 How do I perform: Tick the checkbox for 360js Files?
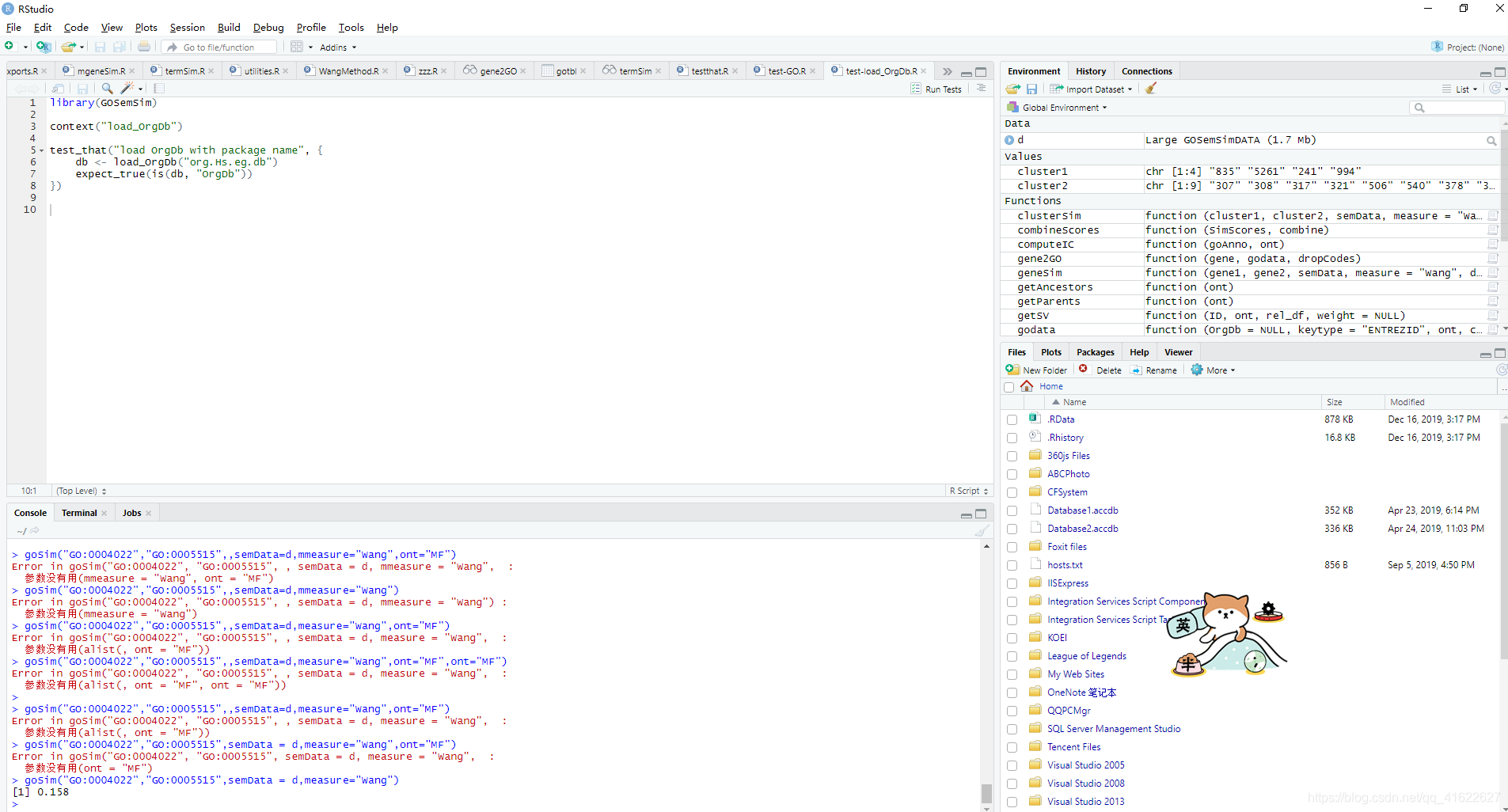(x=1012, y=456)
